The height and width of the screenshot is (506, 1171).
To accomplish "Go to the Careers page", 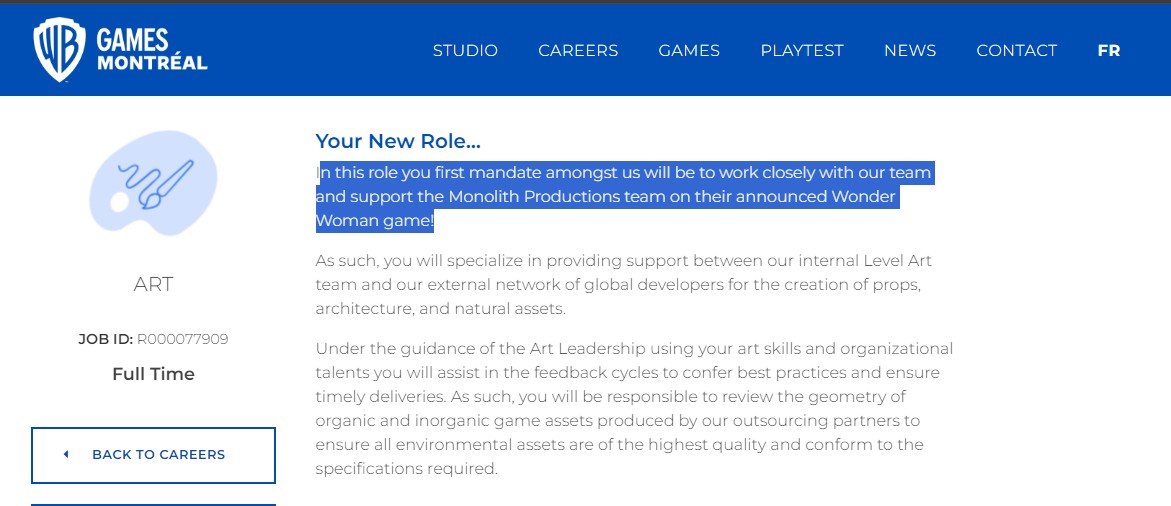I will [578, 50].
